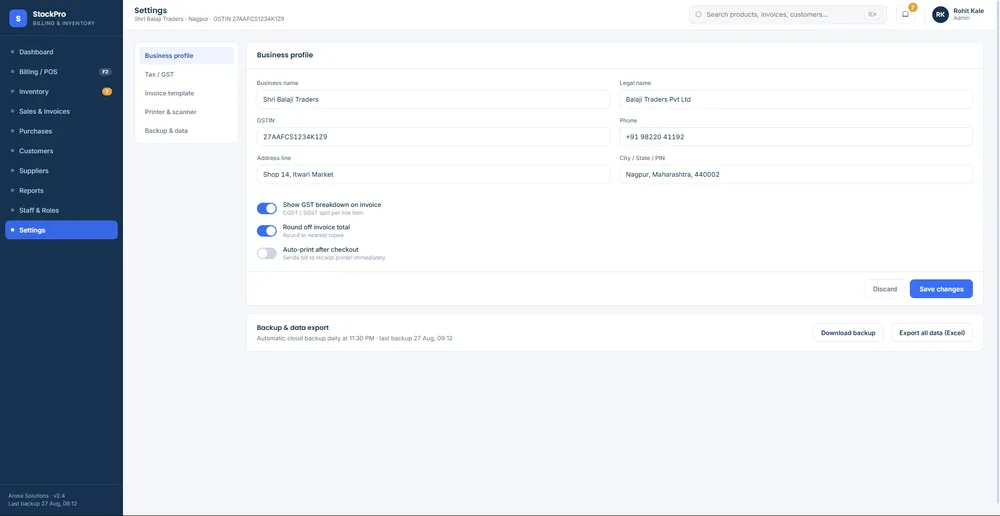Click Export all data (Excel) button
This screenshot has width=1000, height=516.
(x=931, y=332)
